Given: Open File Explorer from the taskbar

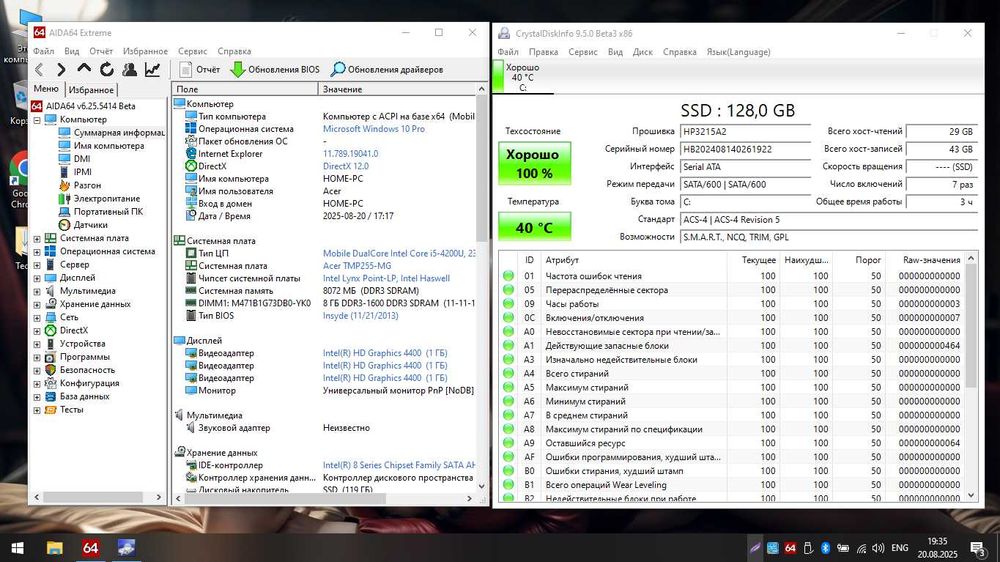Looking at the screenshot, I should (54, 548).
